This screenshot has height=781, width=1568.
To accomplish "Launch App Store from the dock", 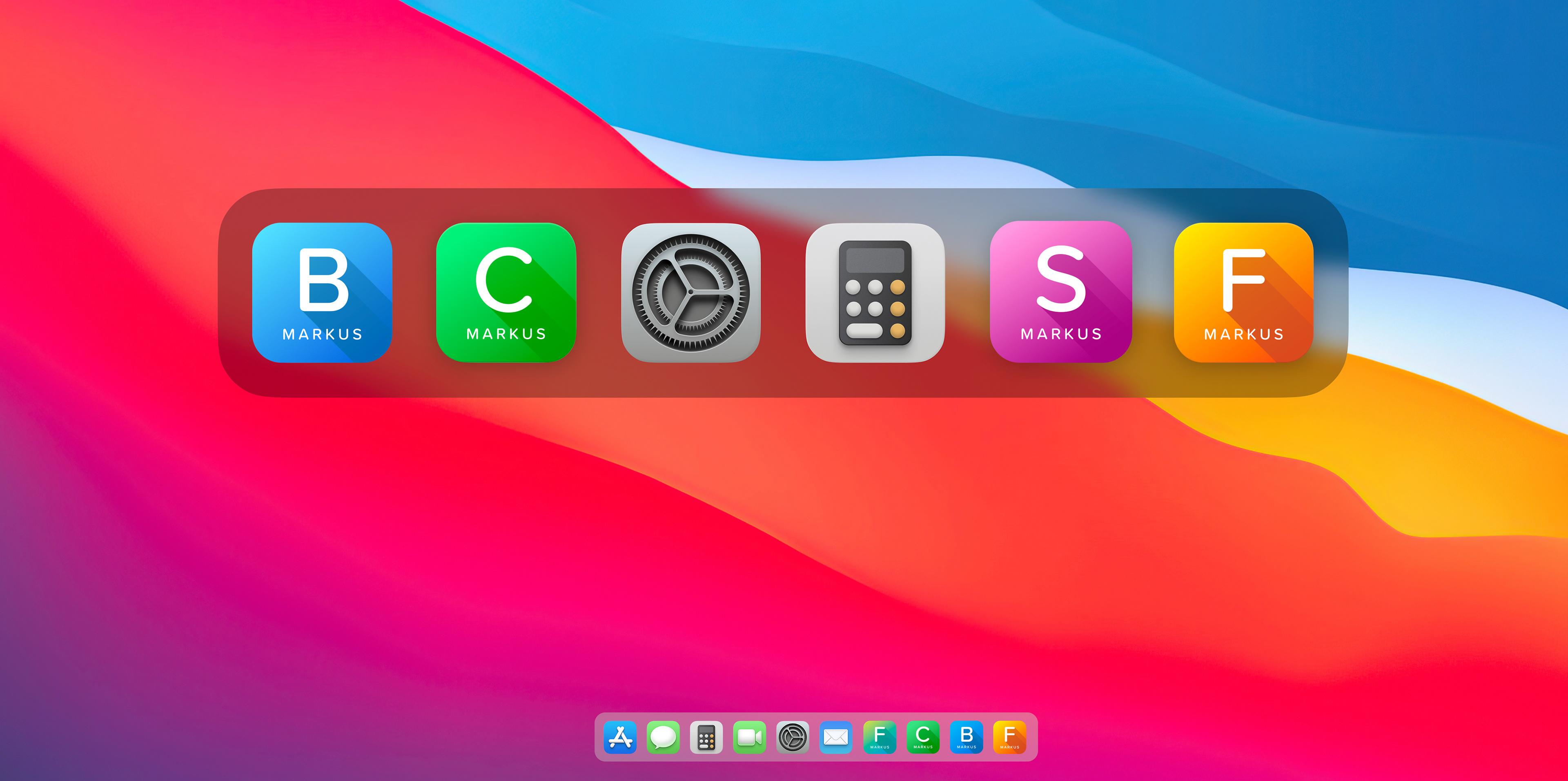I will pyautogui.click(x=620, y=737).
